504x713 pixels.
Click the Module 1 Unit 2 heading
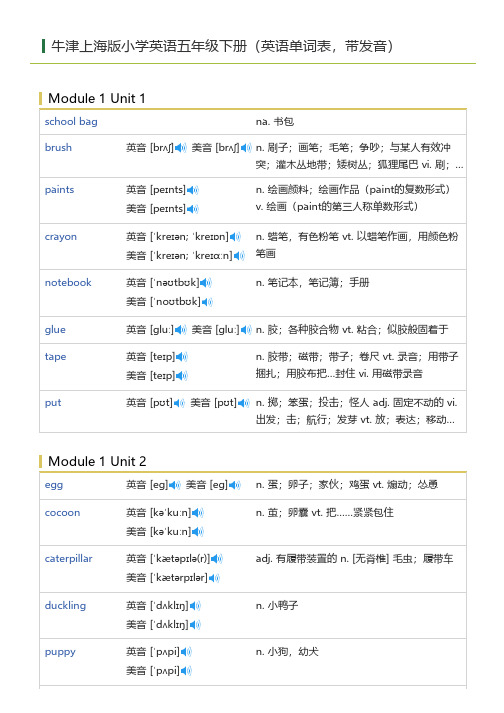coord(97,461)
